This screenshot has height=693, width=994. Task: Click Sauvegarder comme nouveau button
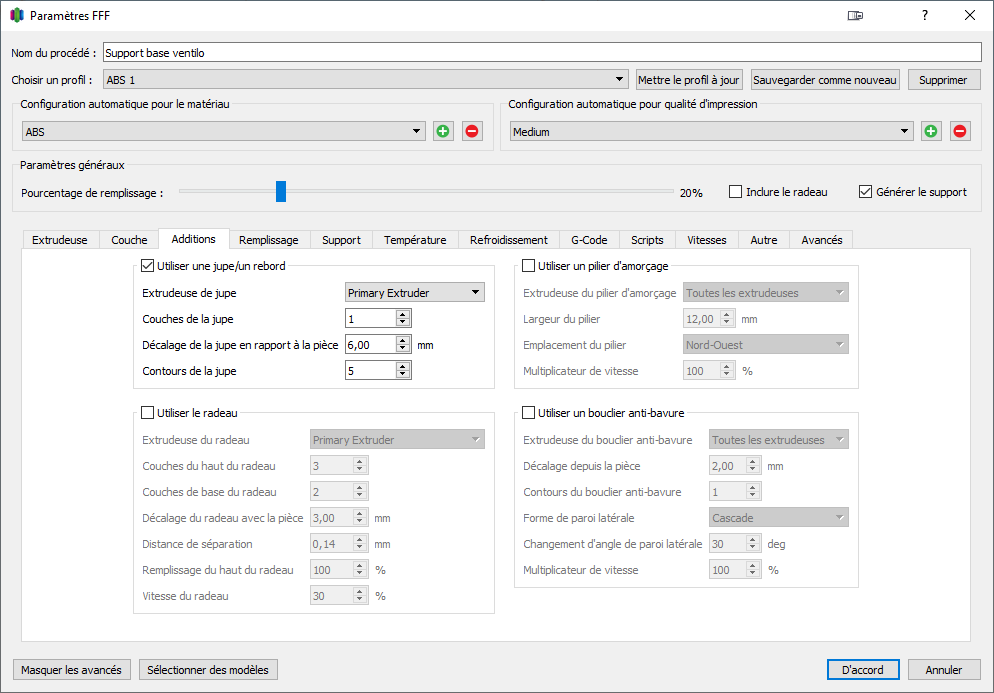pyautogui.click(x=825, y=79)
